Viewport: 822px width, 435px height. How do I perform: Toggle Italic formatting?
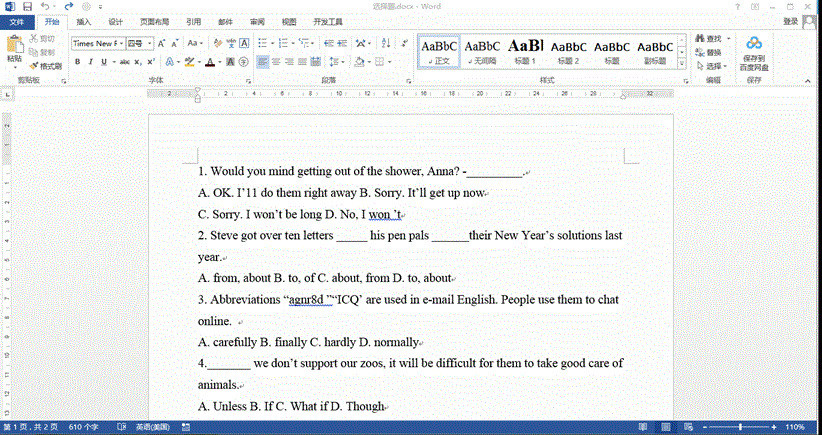point(91,62)
